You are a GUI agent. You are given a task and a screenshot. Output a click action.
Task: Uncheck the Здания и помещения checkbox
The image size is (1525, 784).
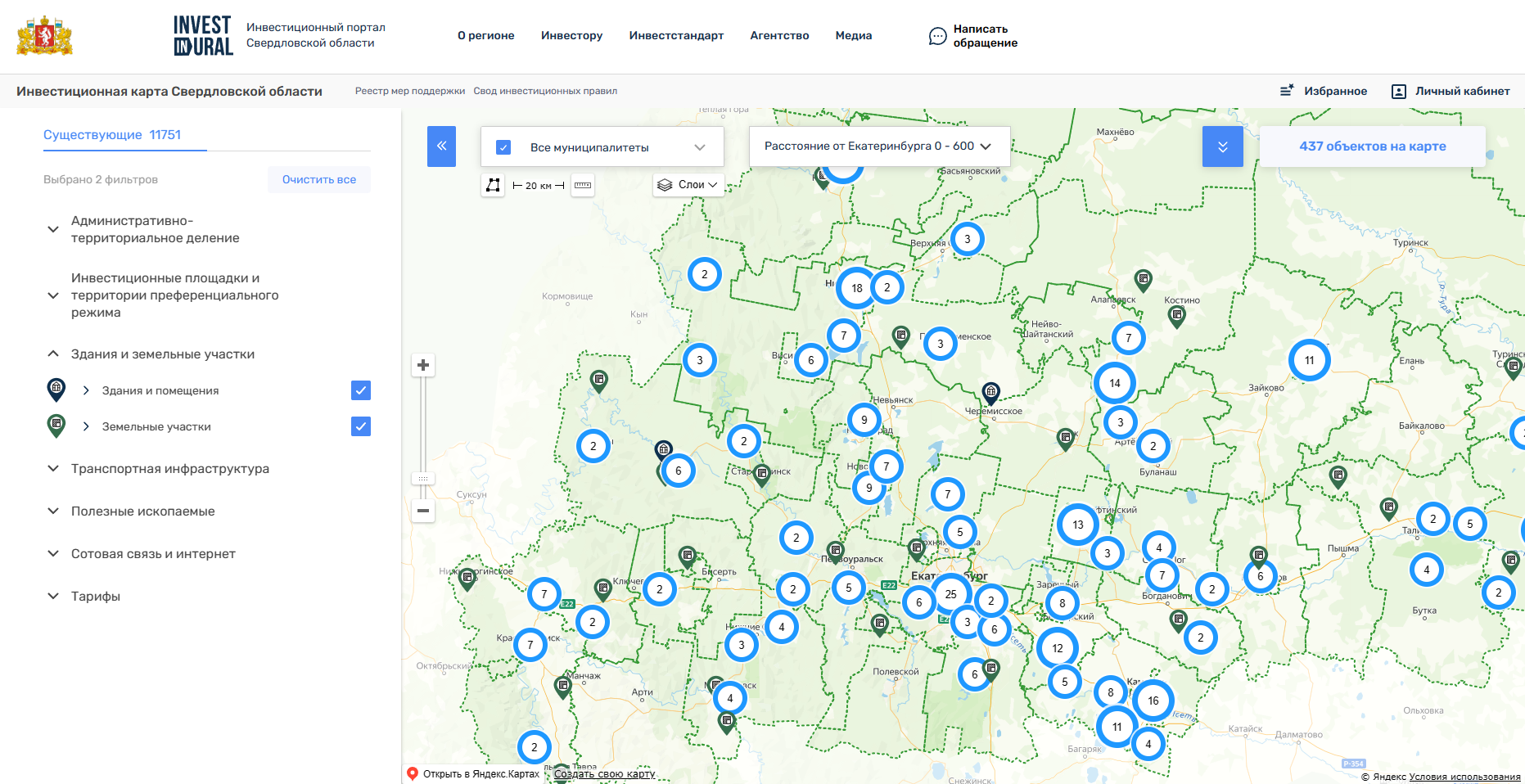(361, 390)
